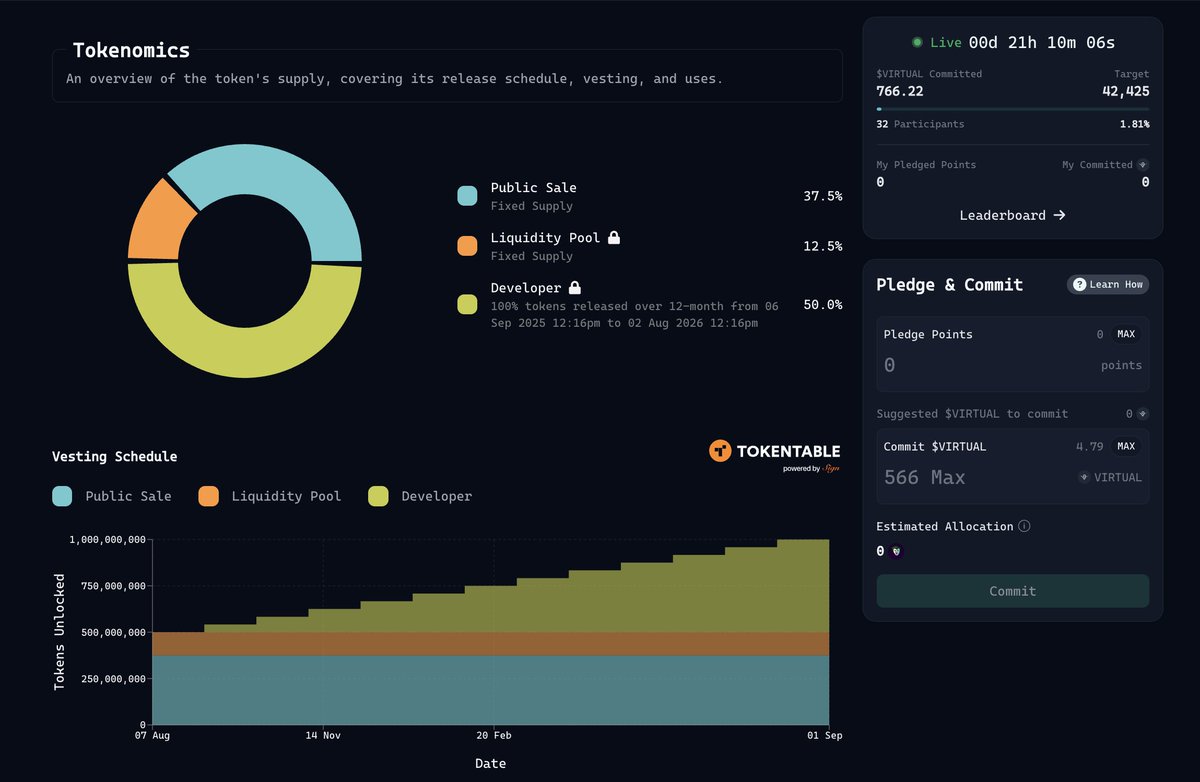
Task: Click the lock icon next to Developer
Action: coord(575,288)
